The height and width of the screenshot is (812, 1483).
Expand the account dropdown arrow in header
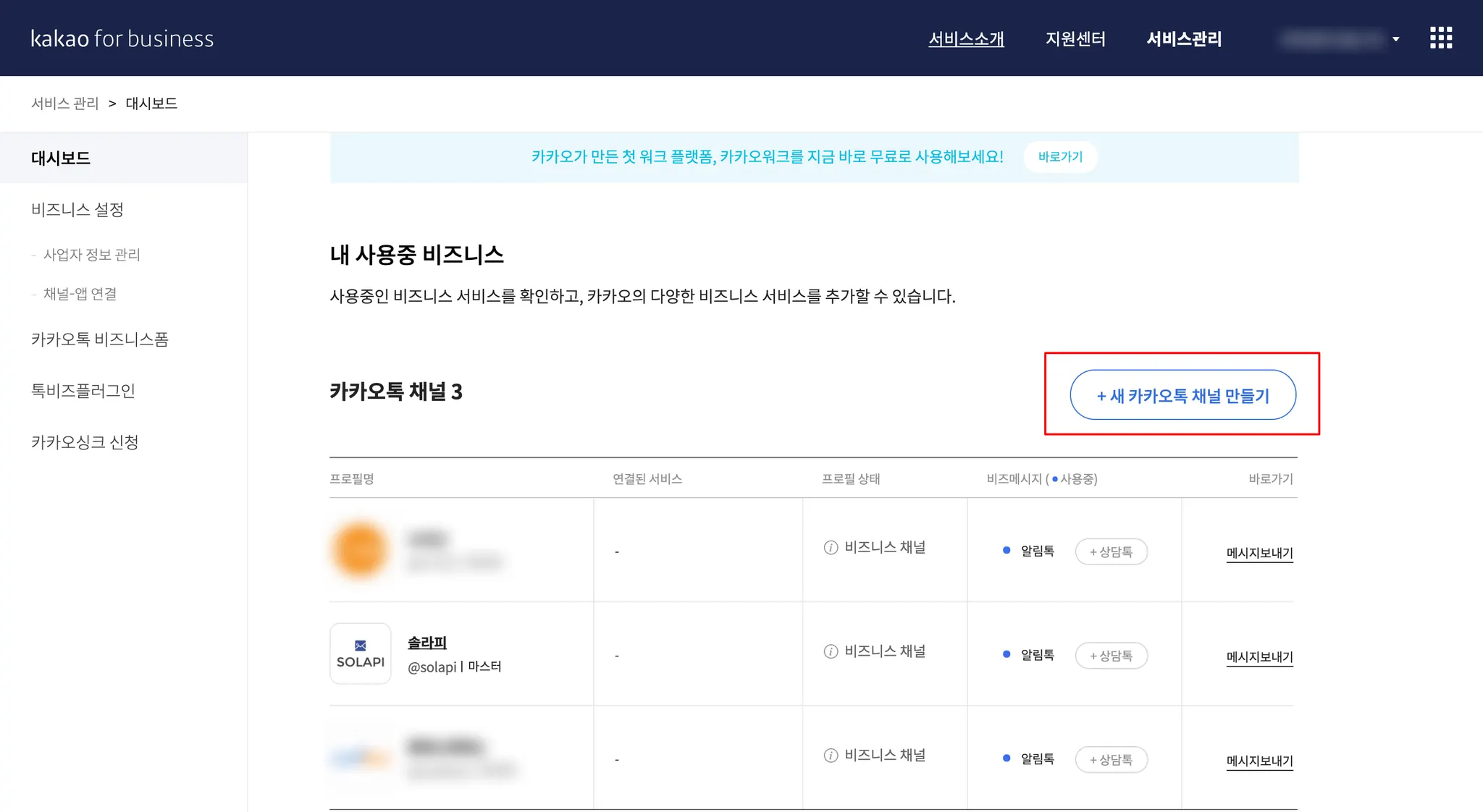[x=1395, y=39]
